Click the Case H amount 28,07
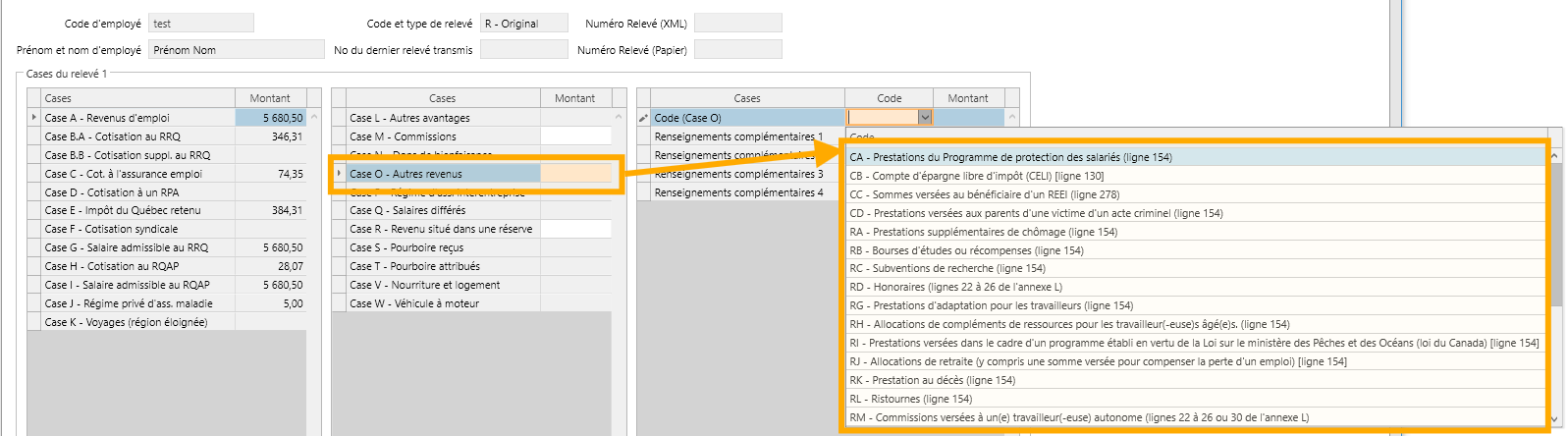Image resolution: width=1568 pixels, height=436 pixels. click(x=271, y=266)
